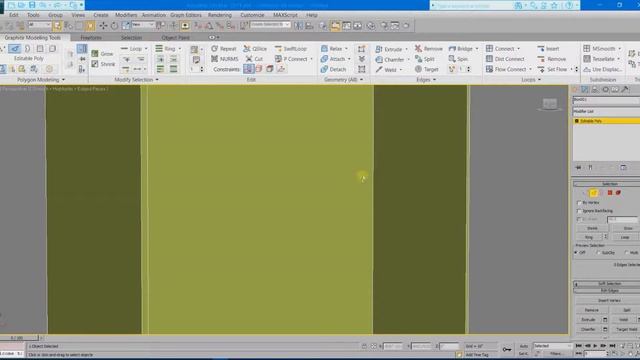Image resolution: width=640 pixels, height=360 pixels.
Task: Open the Modify panel tab icon
Action: [585, 90]
